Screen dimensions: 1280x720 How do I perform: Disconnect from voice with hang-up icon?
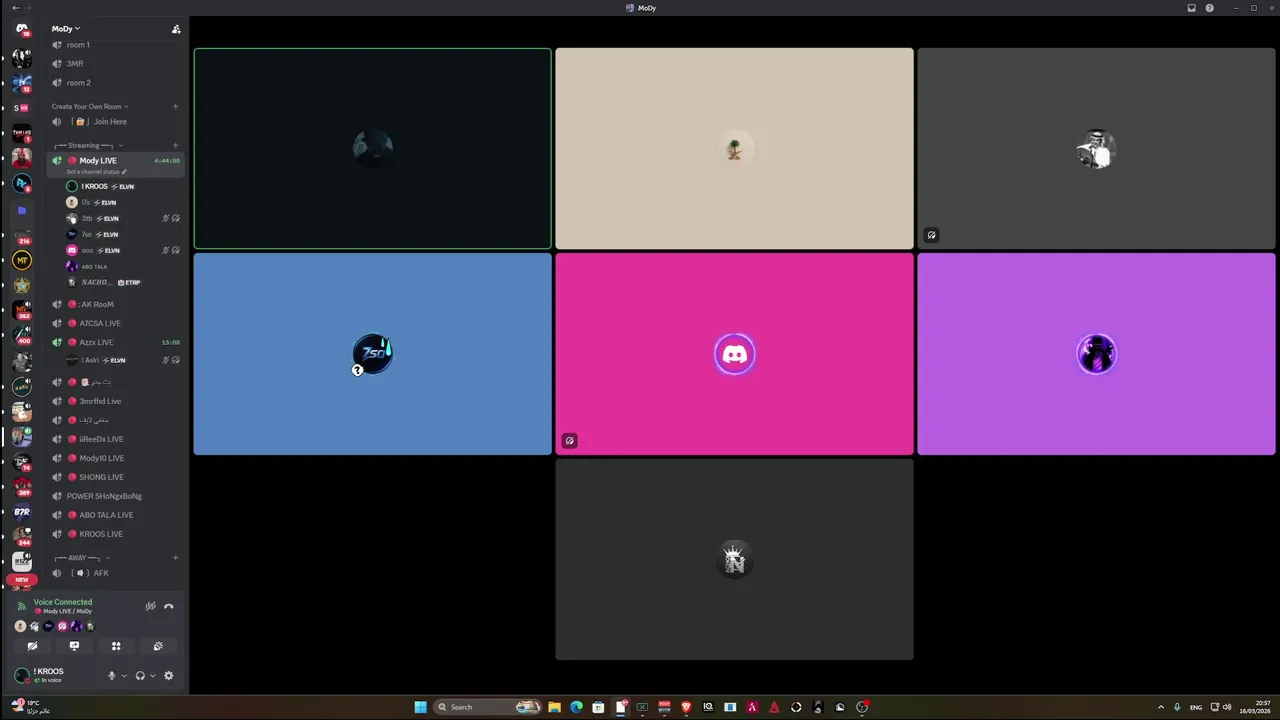click(168, 606)
